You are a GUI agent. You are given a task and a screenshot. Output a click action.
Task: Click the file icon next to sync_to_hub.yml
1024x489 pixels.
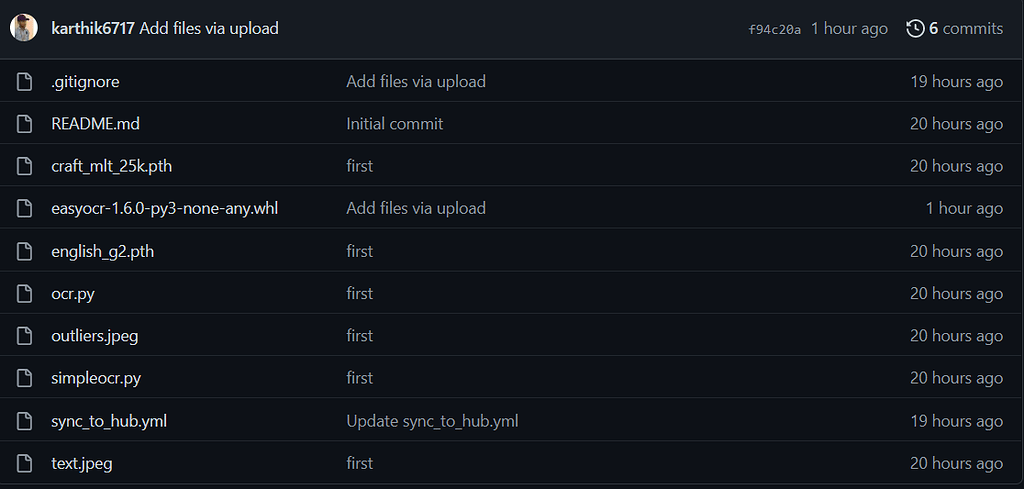point(25,421)
